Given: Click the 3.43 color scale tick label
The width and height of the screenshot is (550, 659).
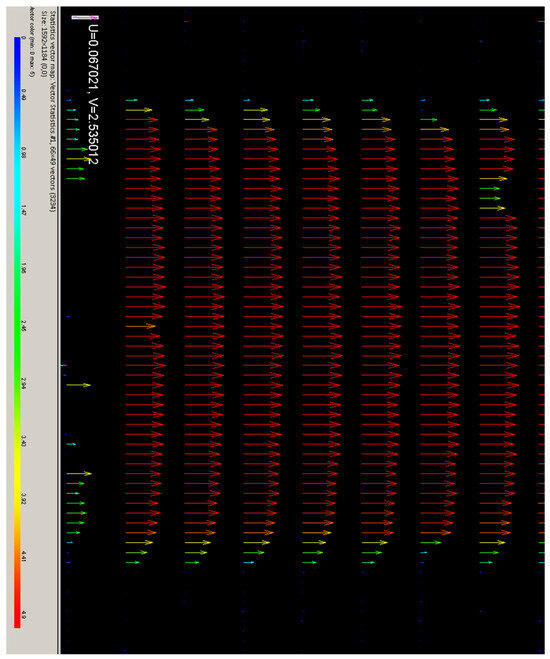Looking at the screenshot, I should pyautogui.click(x=24, y=440).
